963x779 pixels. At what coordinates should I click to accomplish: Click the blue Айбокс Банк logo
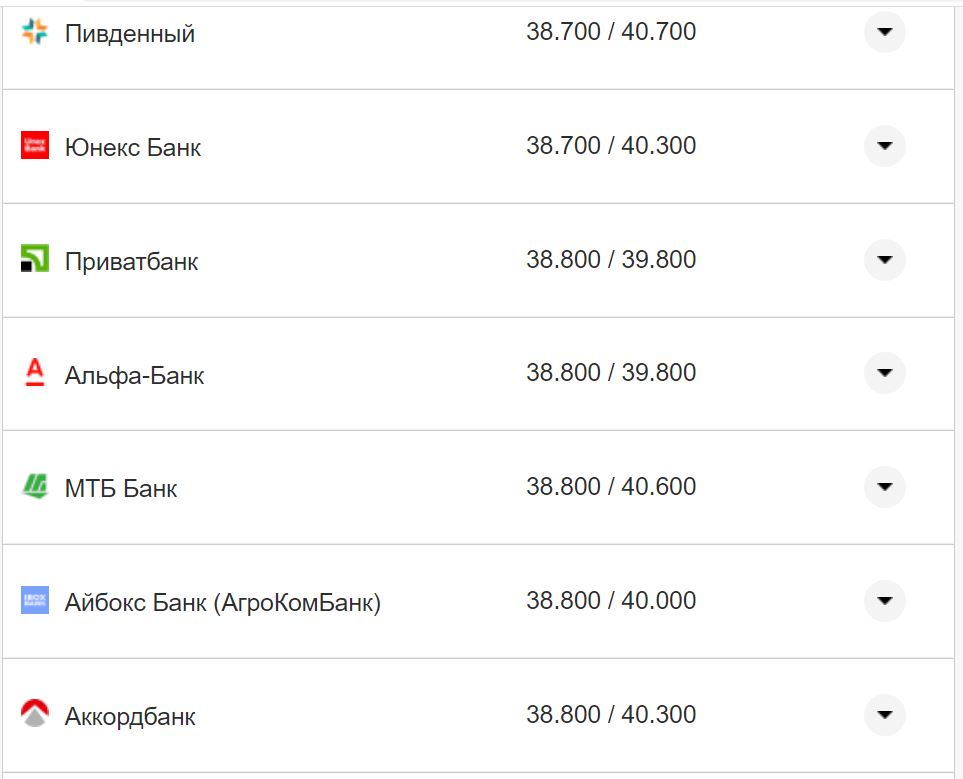tap(35, 601)
